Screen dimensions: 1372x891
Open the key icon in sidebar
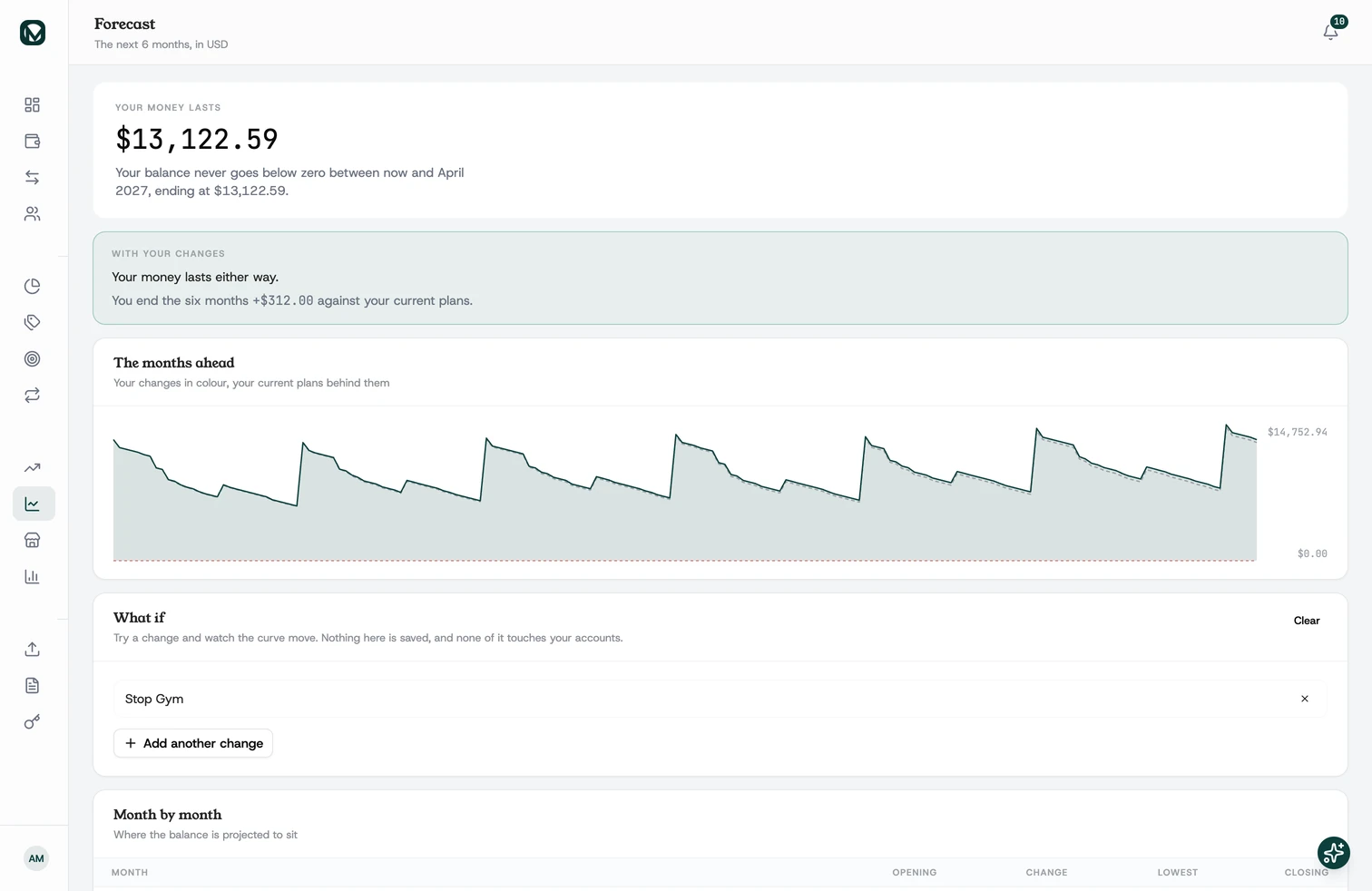tap(33, 722)
